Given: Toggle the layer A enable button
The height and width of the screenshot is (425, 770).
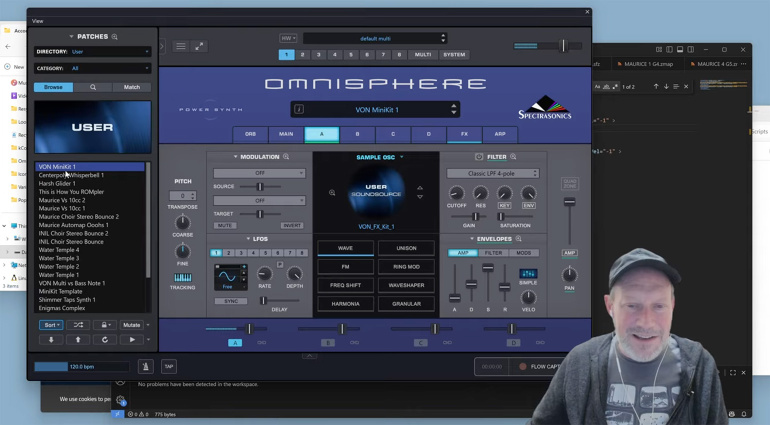Looking at the screenshot, I should click(235, 342).
